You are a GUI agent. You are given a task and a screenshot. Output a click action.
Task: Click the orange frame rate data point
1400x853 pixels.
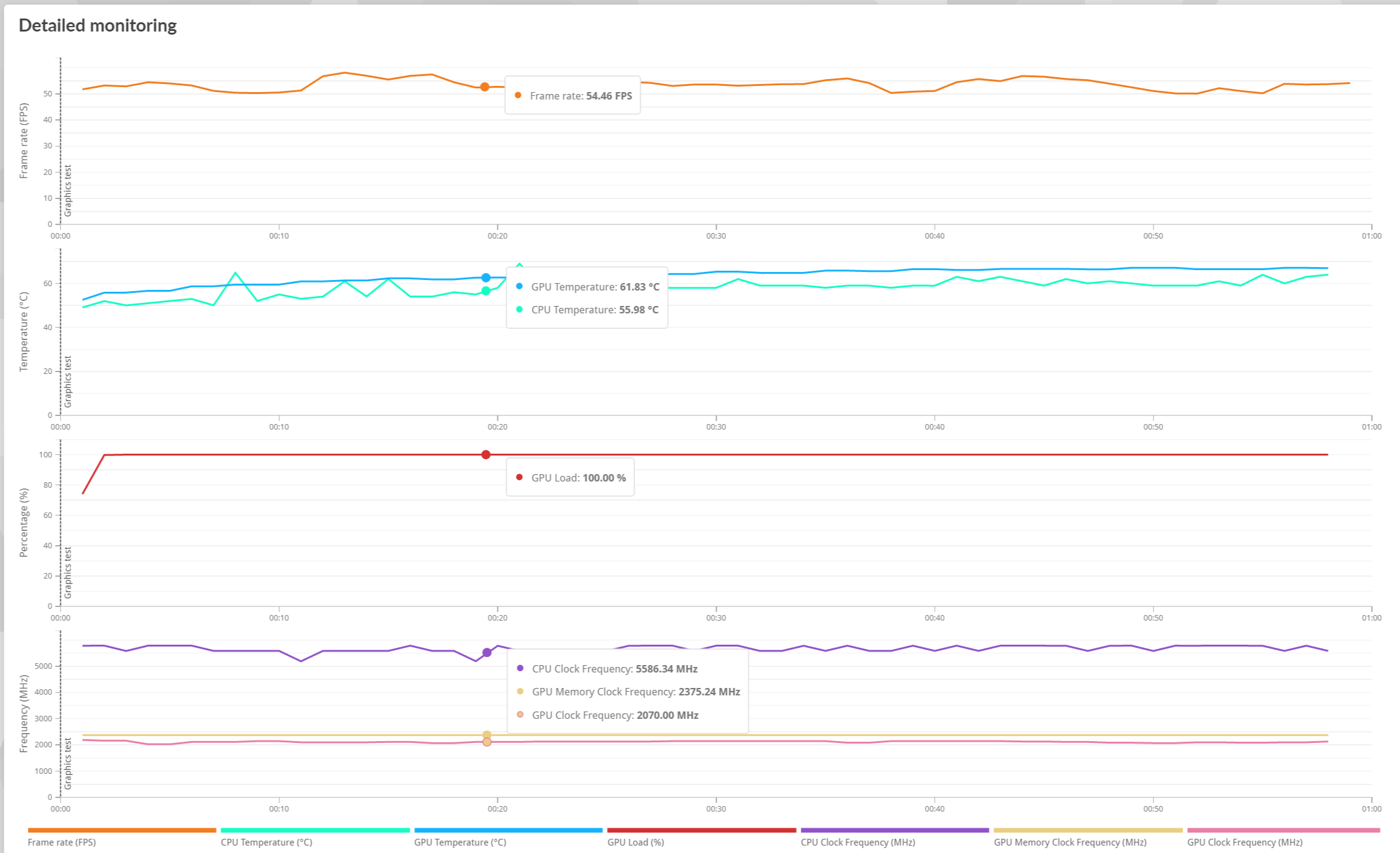pos(485,87)
